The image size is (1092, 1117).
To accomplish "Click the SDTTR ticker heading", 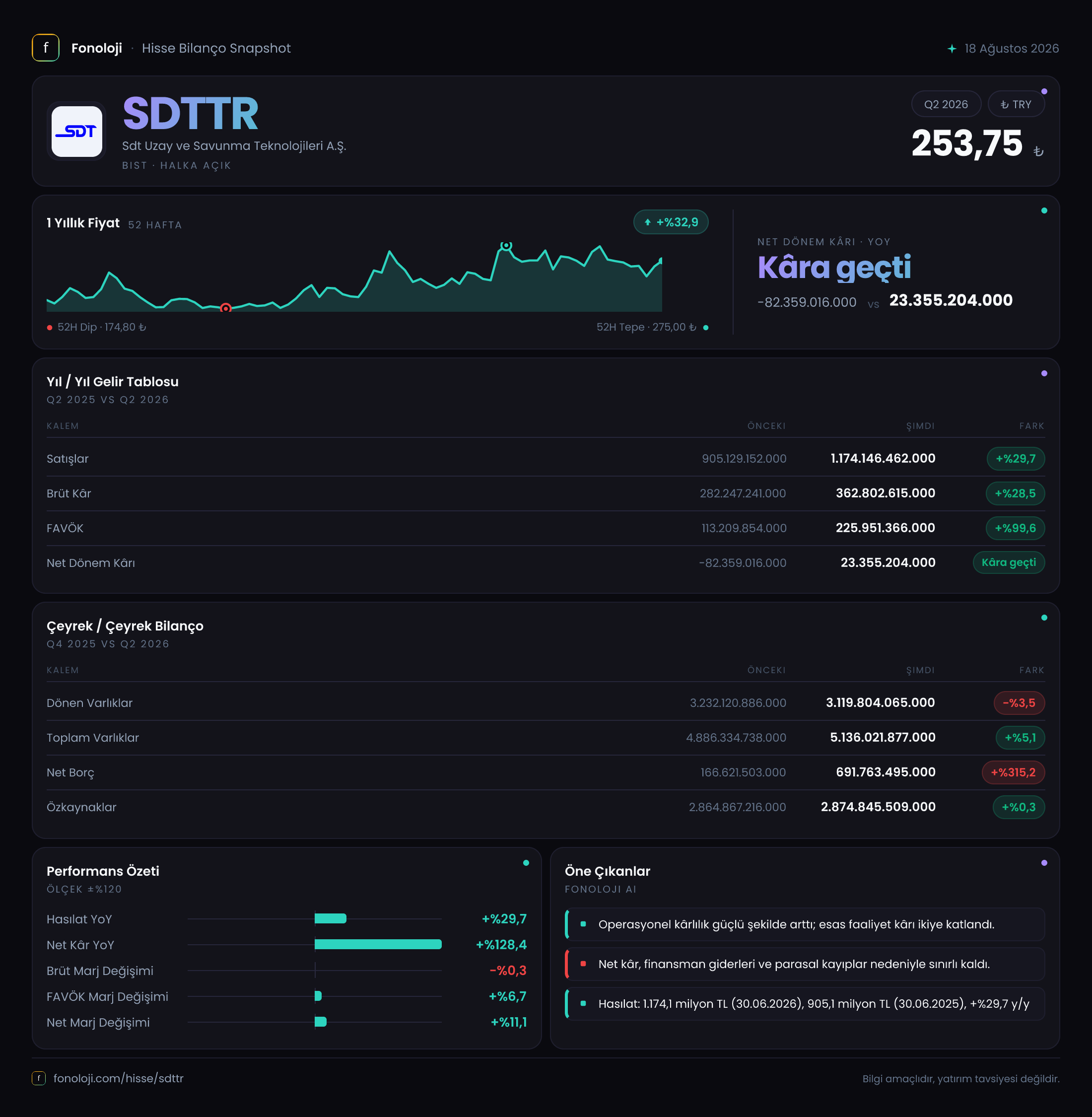I will (x=191, y=114).
